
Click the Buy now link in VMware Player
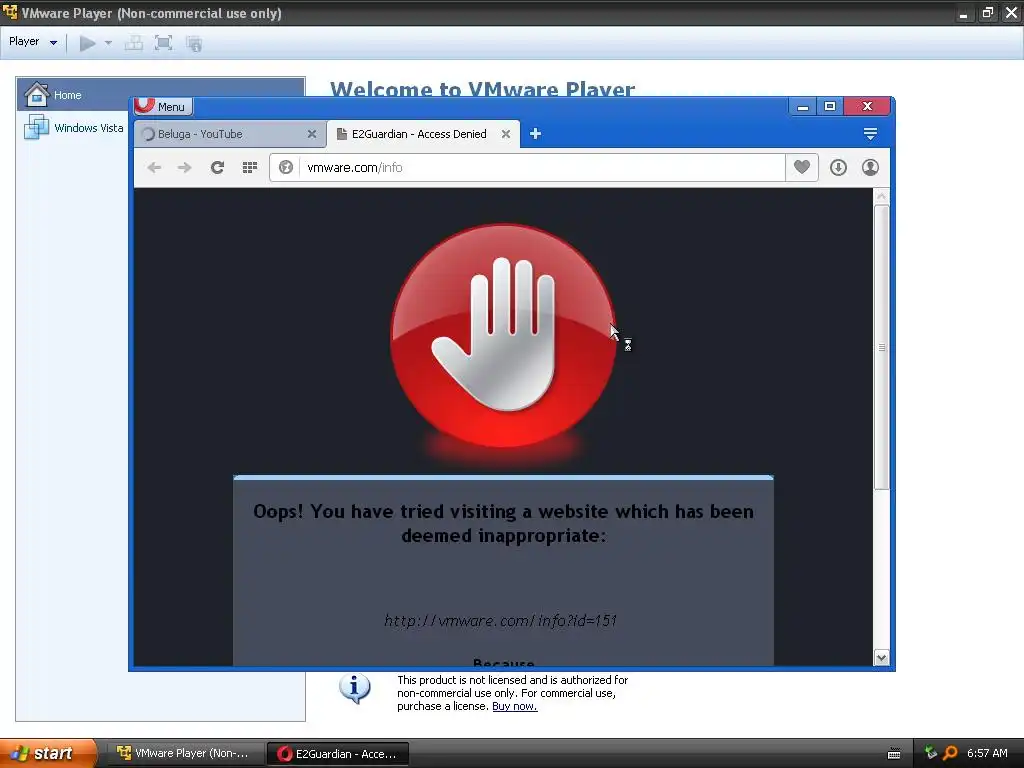click(x=515, y=707)
